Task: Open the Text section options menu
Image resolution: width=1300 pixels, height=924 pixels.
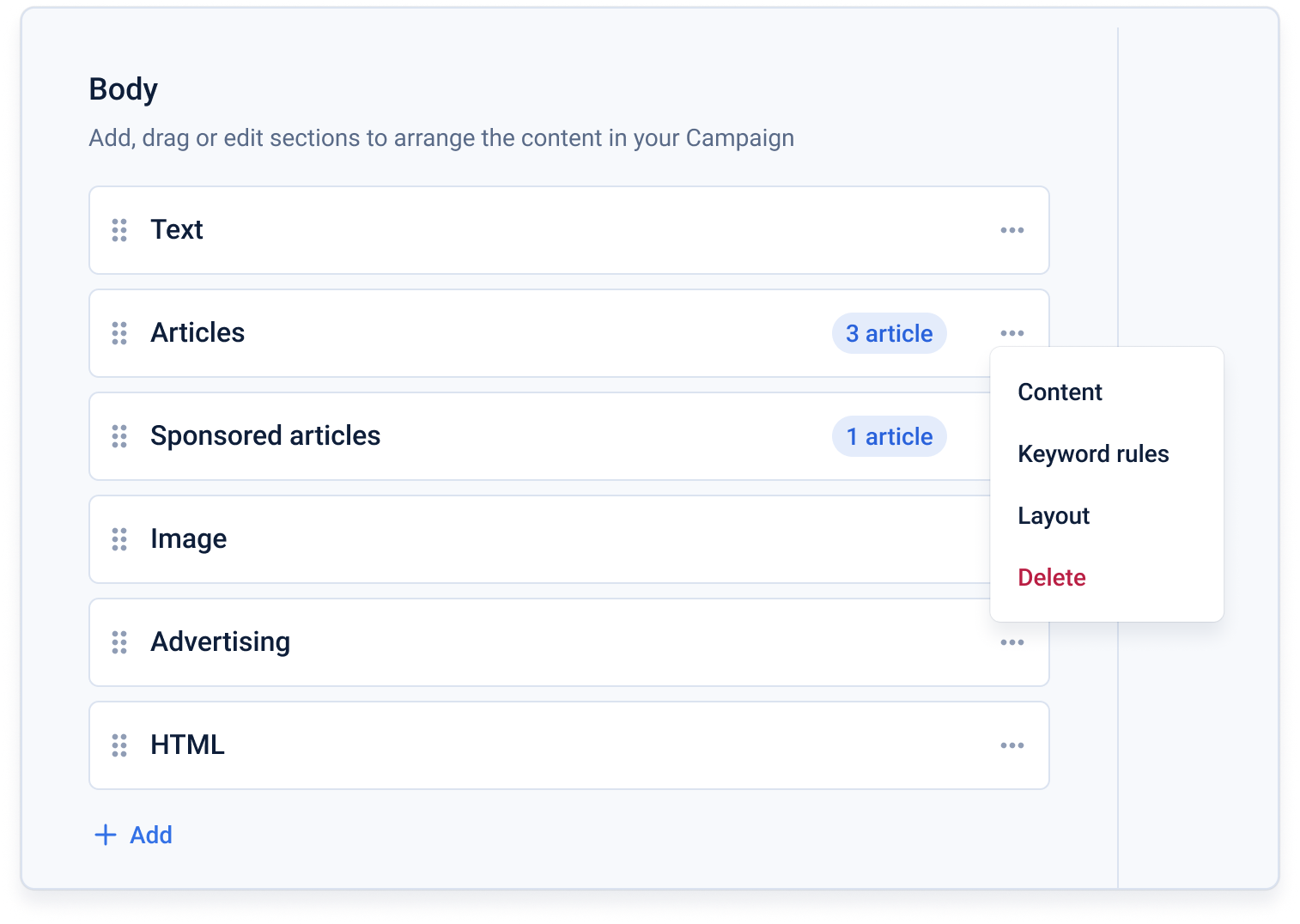Action: click(1012, 230)
